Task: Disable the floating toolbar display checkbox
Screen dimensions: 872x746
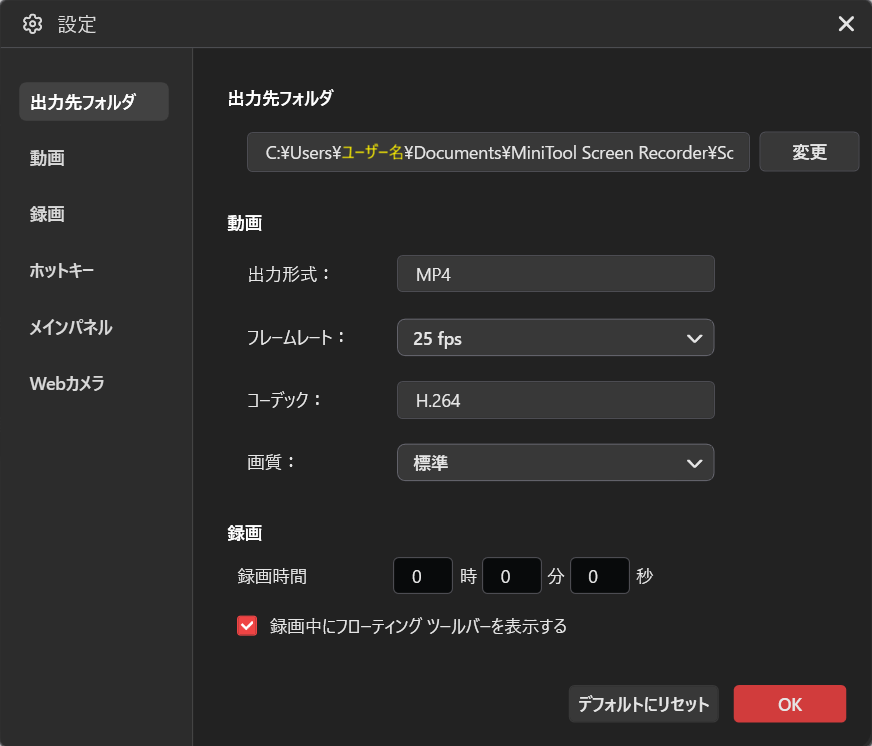Action: [246, 625]
